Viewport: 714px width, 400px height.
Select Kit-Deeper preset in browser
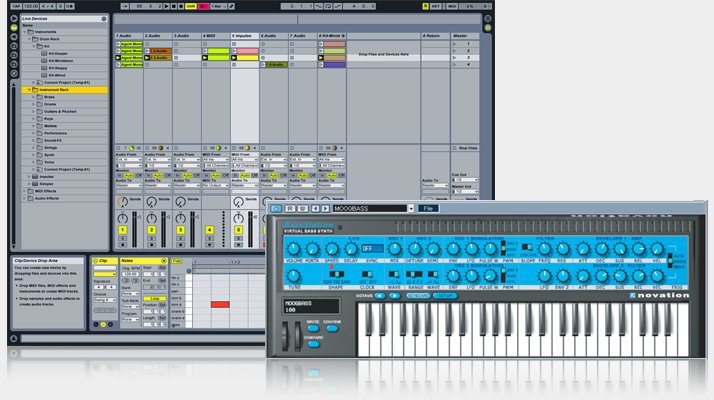(58, 54)
